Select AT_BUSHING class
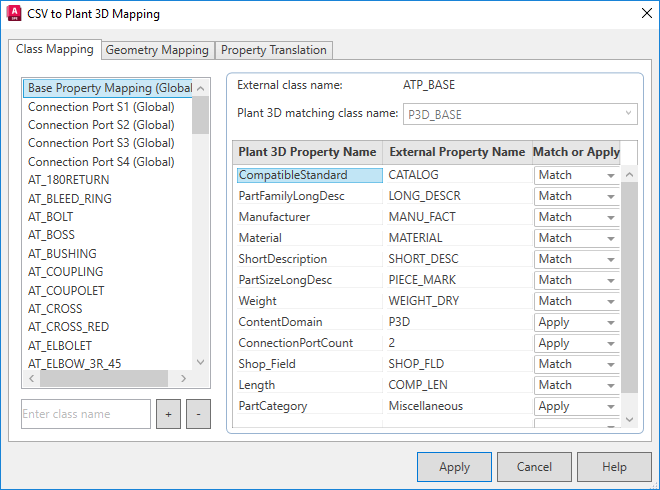The image size is (660, 490). (x=62, y=253)
